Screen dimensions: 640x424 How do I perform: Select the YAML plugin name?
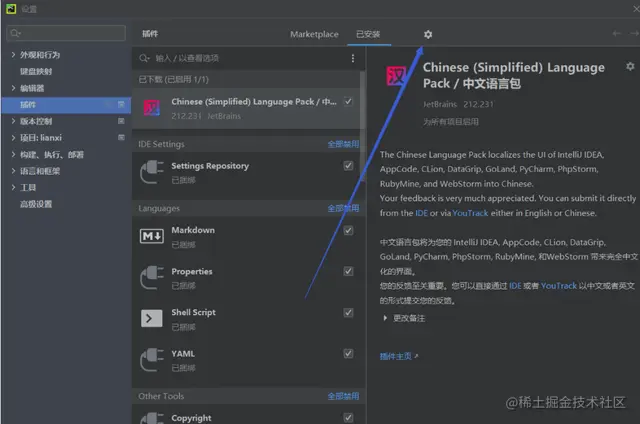(x=183, y=353)
